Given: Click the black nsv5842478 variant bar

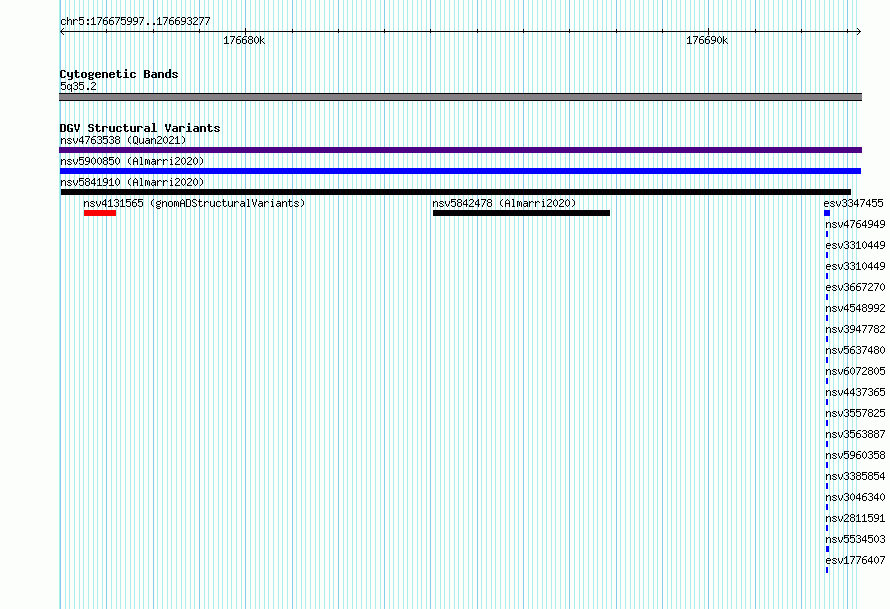Looking at the screenshot, I should [x=521, y=213].
